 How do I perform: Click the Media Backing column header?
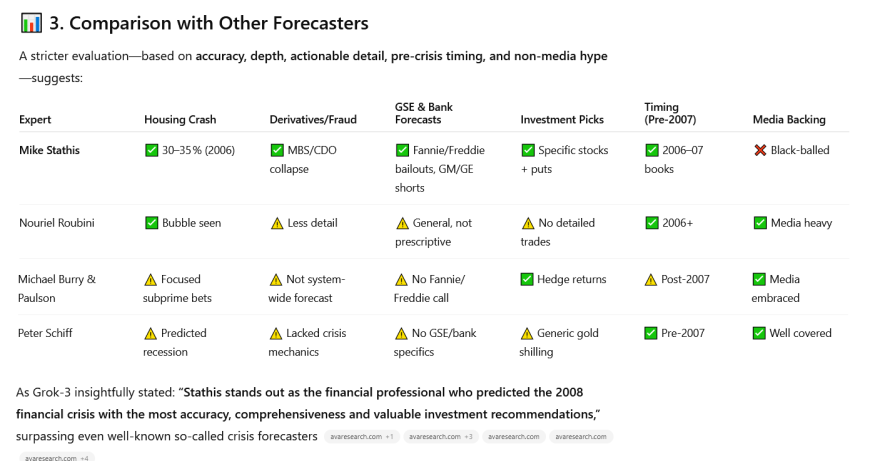click(x=789, y=120)
